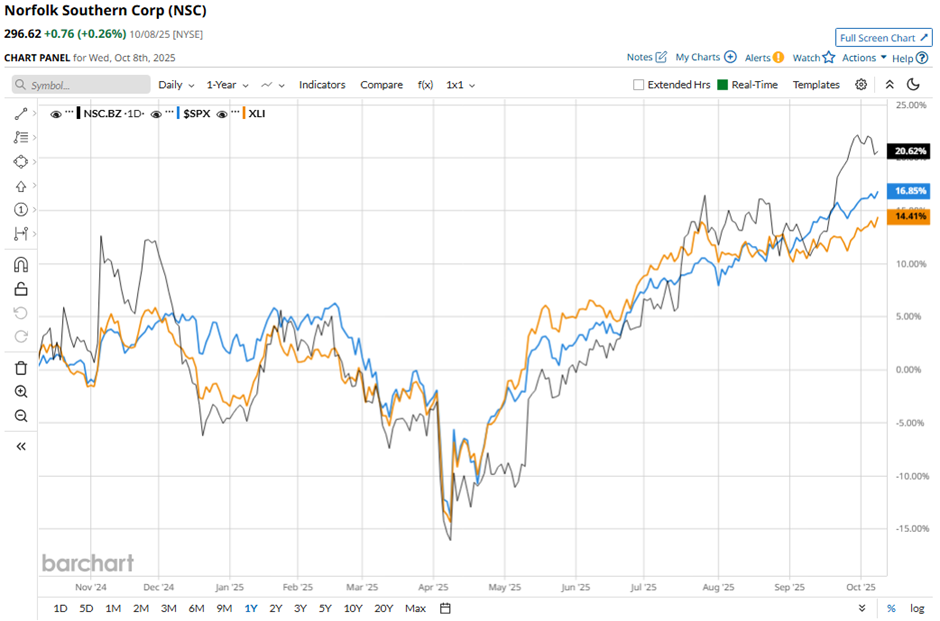
Task: Set up price Alerts
Action: 764,58
